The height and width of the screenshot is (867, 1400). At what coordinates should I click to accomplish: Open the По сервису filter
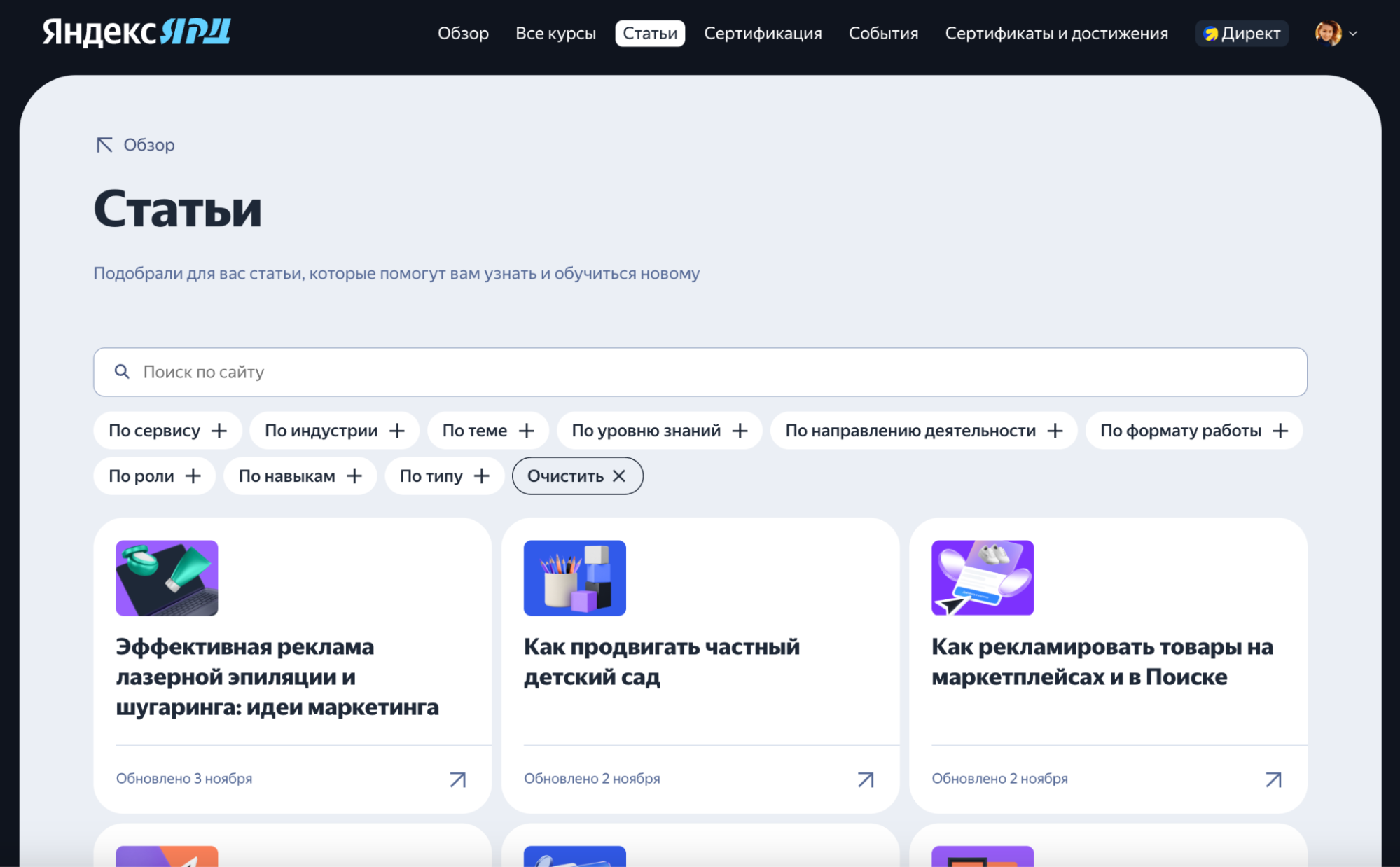click(167, 430)
